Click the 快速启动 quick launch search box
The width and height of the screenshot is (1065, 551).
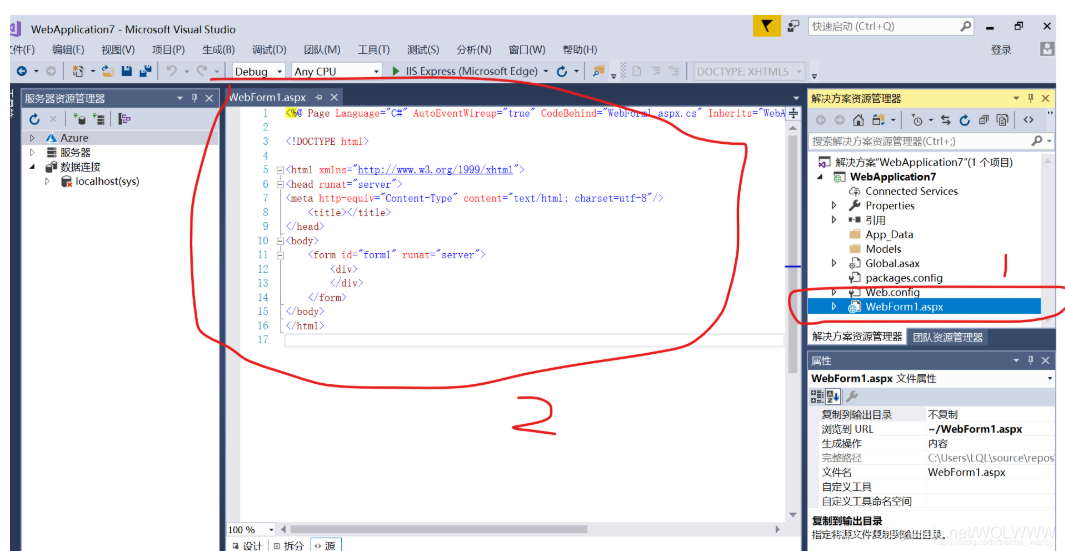(890, 26)
